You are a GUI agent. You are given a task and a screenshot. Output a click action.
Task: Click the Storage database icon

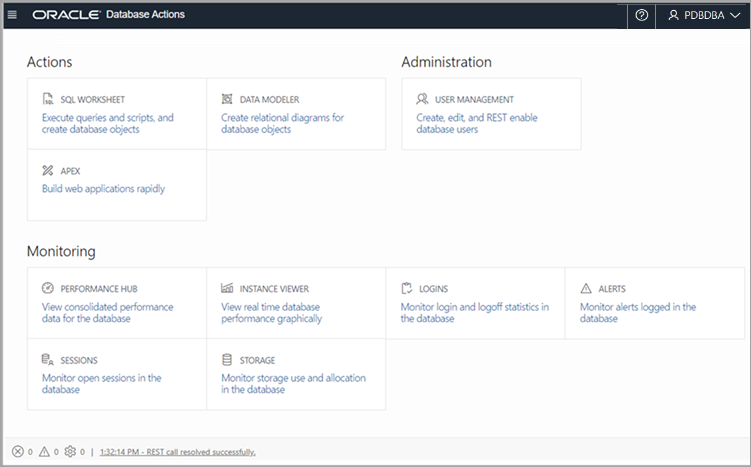click(x=227, y=360)
